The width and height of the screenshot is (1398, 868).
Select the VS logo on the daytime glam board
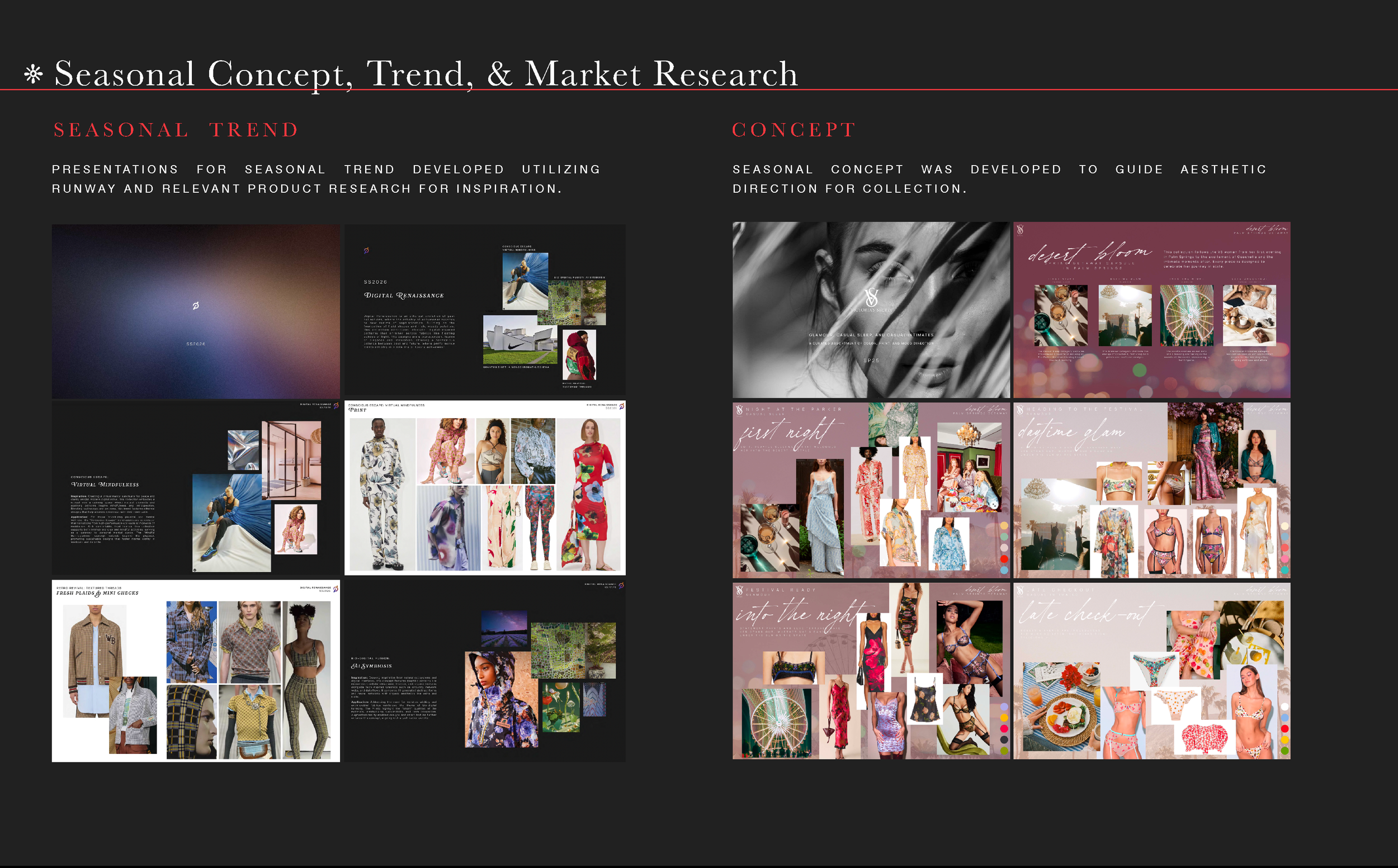pos(1019,410)
